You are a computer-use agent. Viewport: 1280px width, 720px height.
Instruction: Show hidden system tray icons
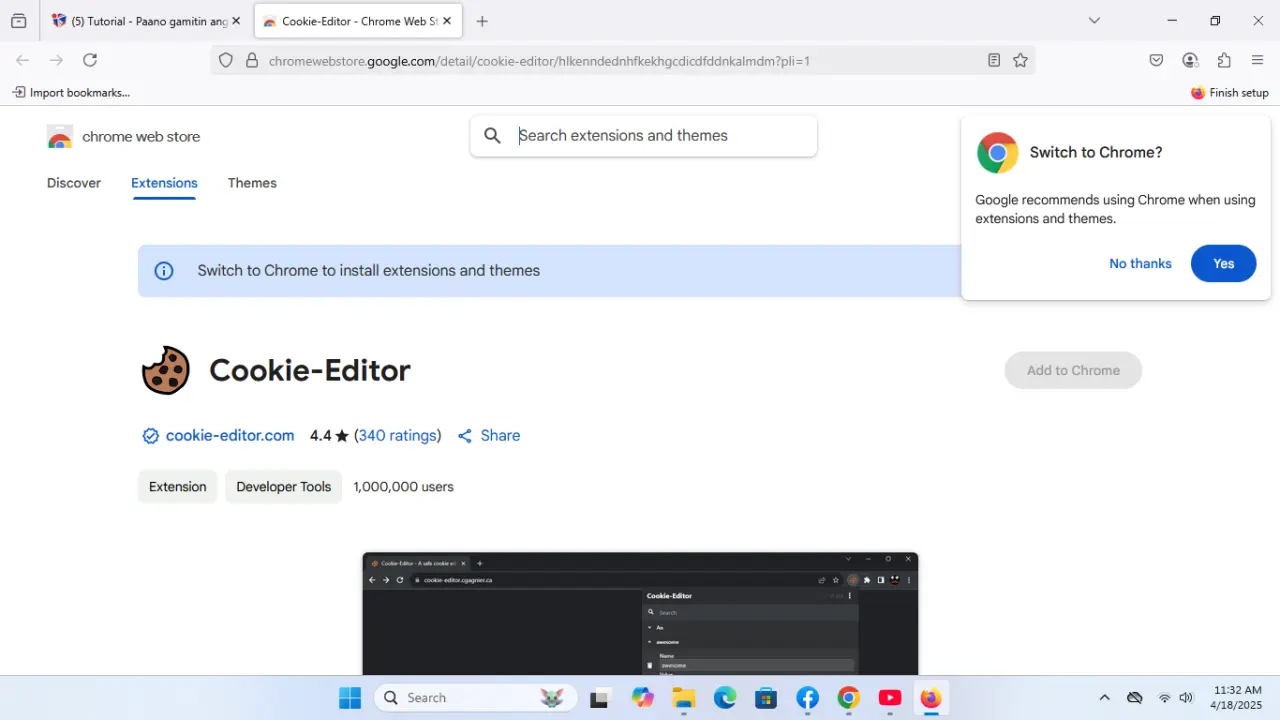(1104, 698)
